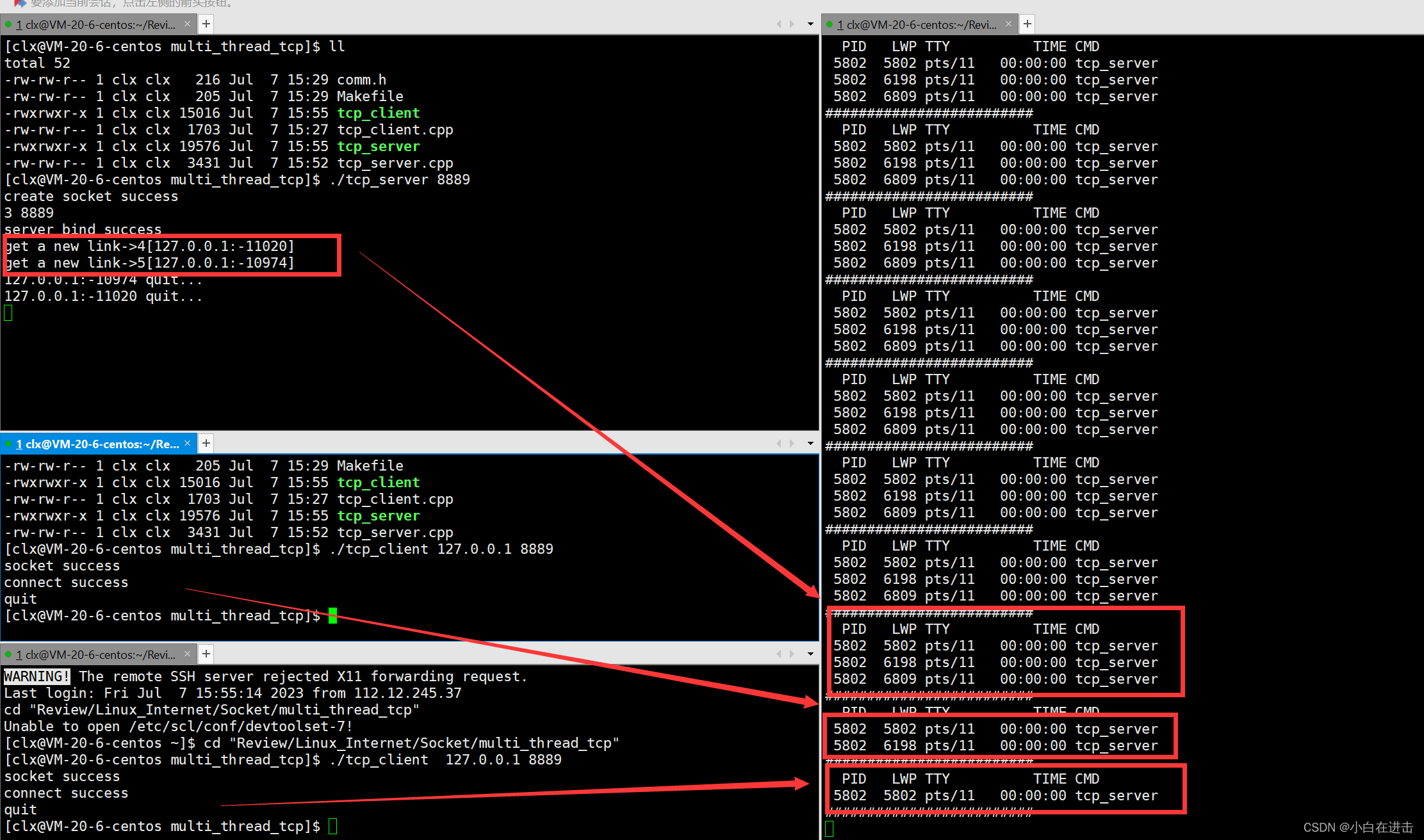Click the green status dot on the bottom-left pane tab
Image resolution: width=1424 pixels, height=840 pixels.
point(8,654)
